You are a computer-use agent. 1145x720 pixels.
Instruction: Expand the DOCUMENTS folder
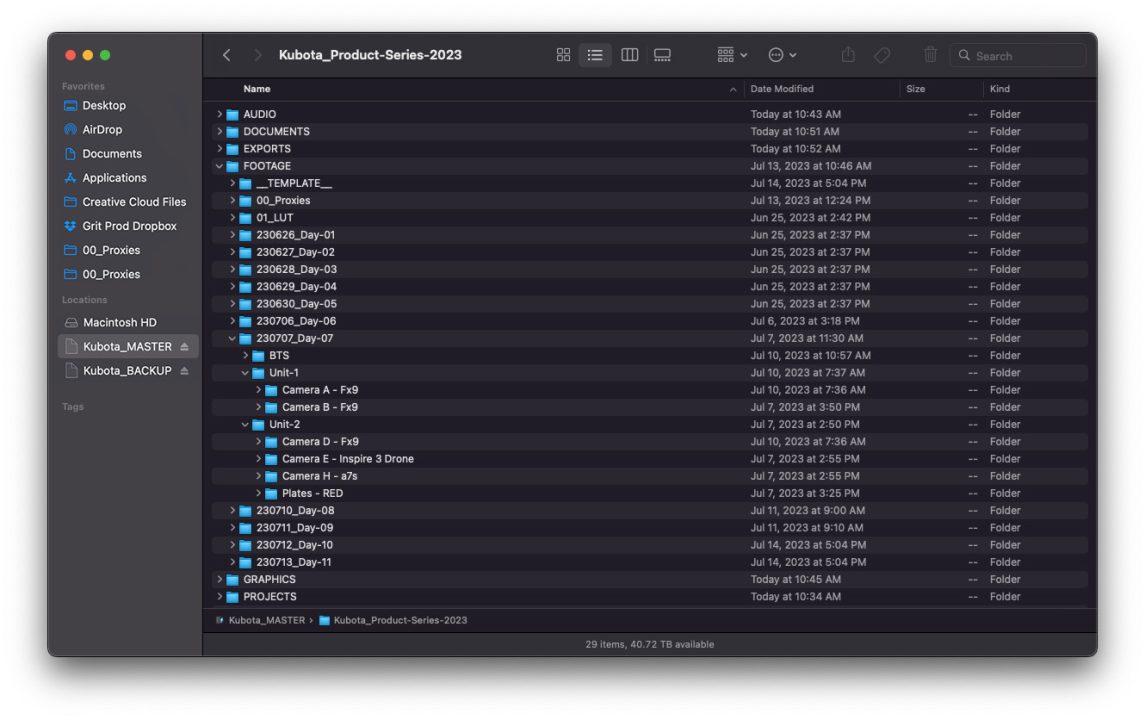click(x=219, y=131)
